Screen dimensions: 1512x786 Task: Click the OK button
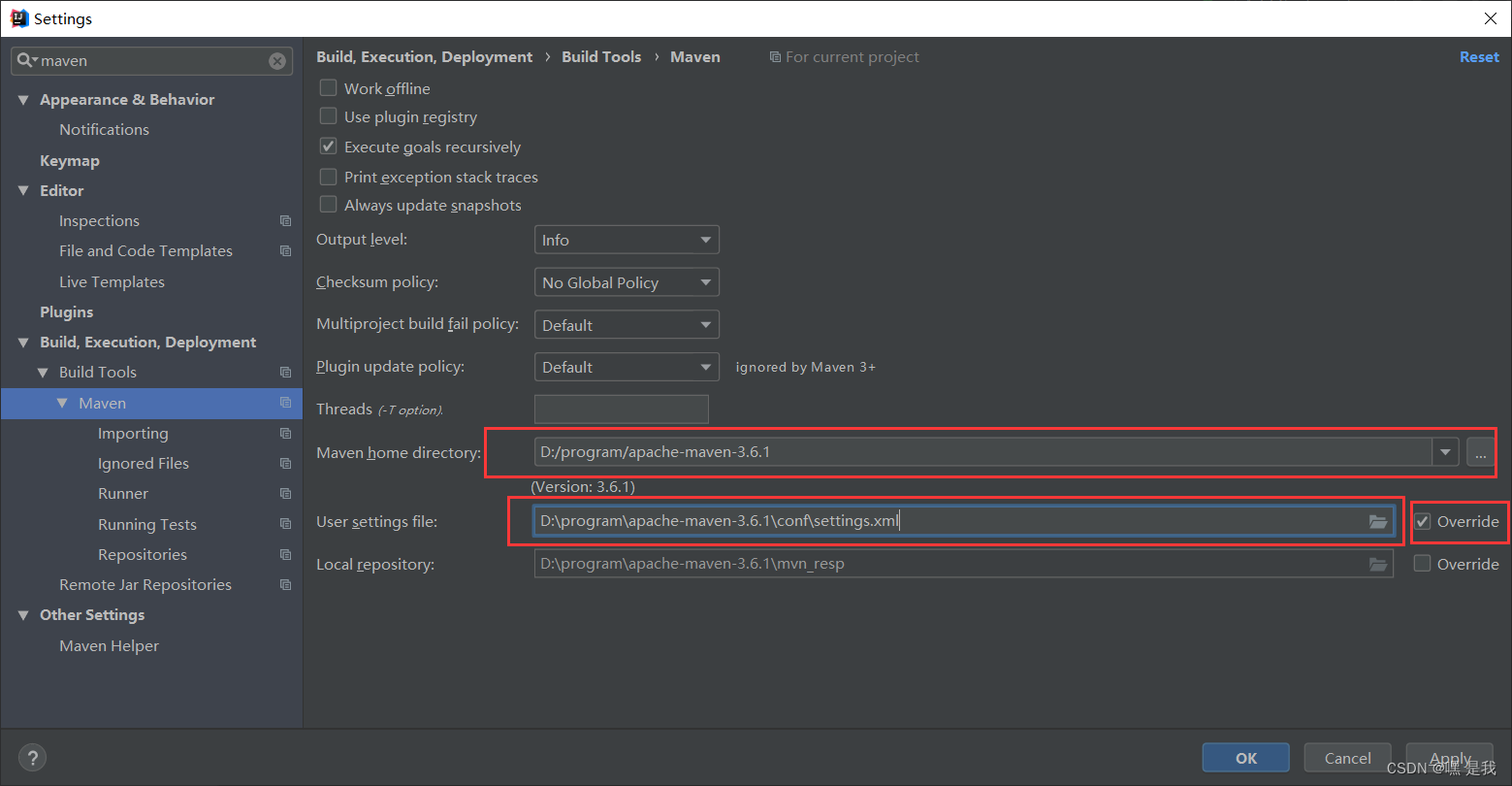[1246, 758]
